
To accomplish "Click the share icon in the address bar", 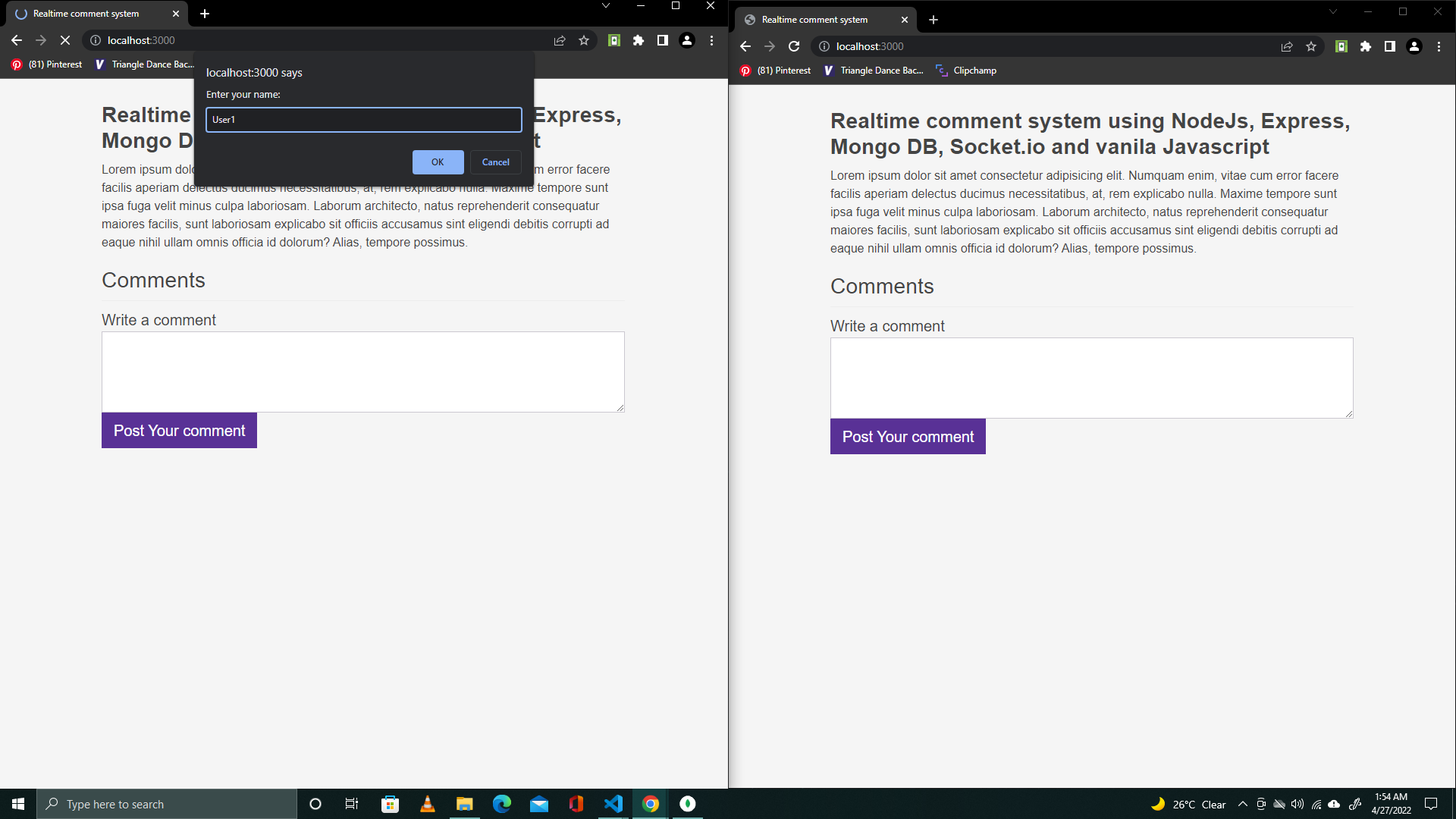I will click(x=560, y=40).
